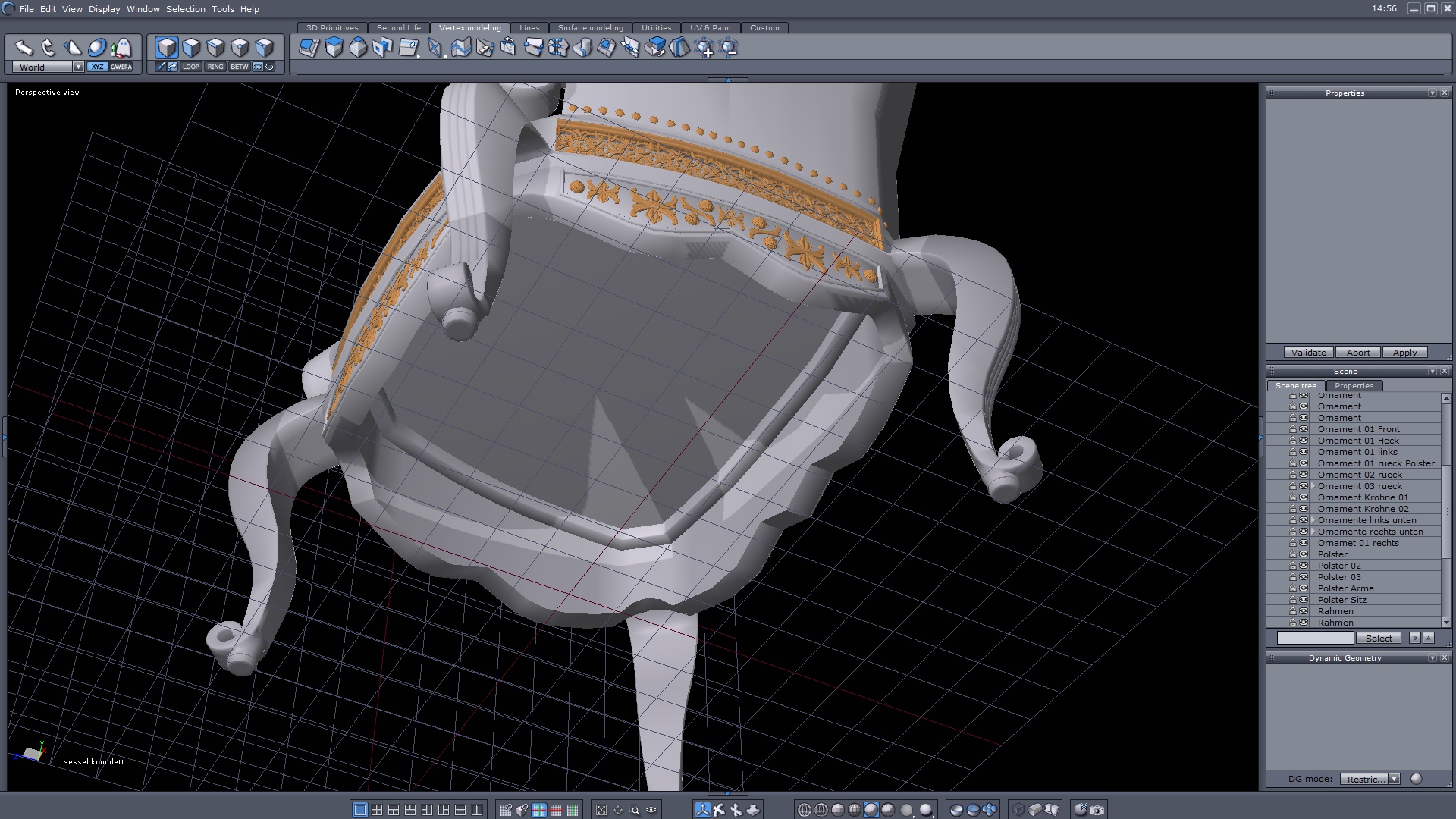Expand the Ornament 03 rueck tree node
The width and height of the screenshot is (1456, 819).
[1313, 486]
